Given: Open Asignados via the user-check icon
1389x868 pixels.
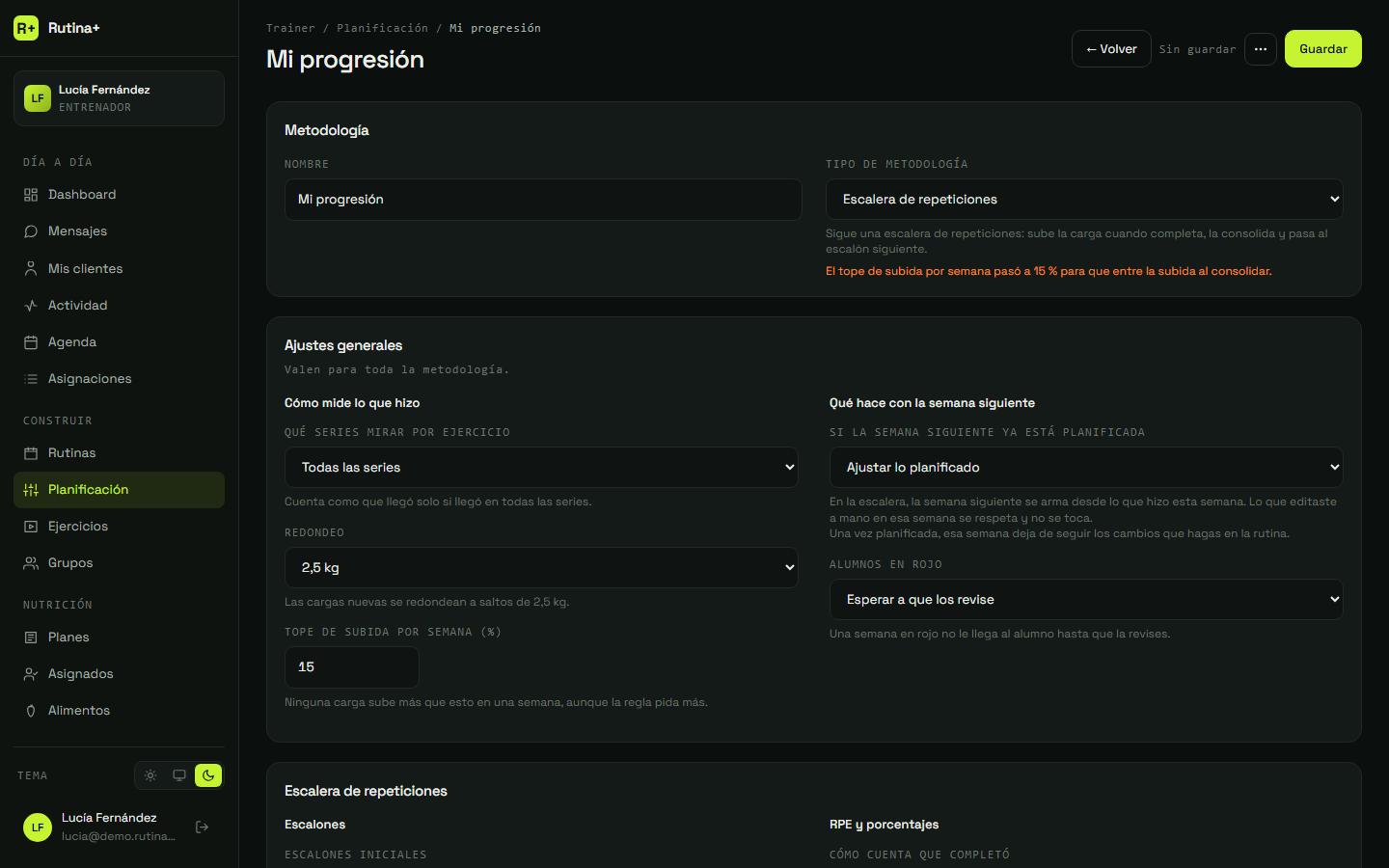Looking at the screenshot, I should click(31, 674).
